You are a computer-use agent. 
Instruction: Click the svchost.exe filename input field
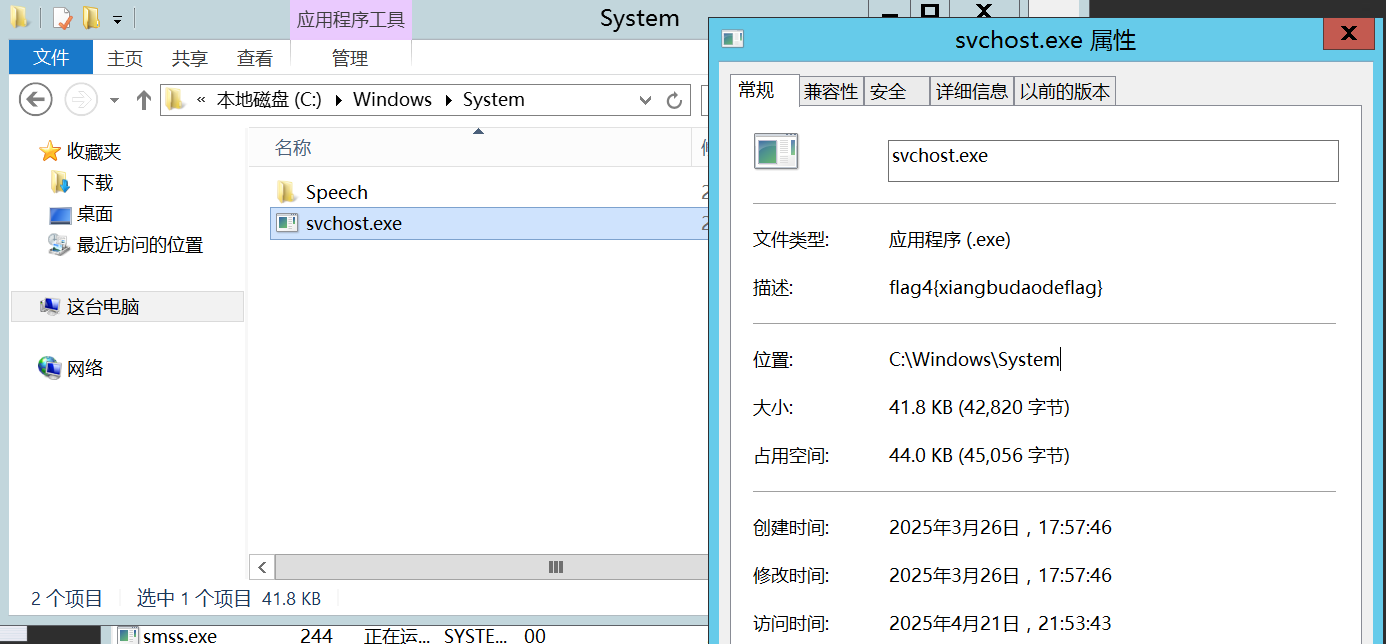[x=1112, y=160]
